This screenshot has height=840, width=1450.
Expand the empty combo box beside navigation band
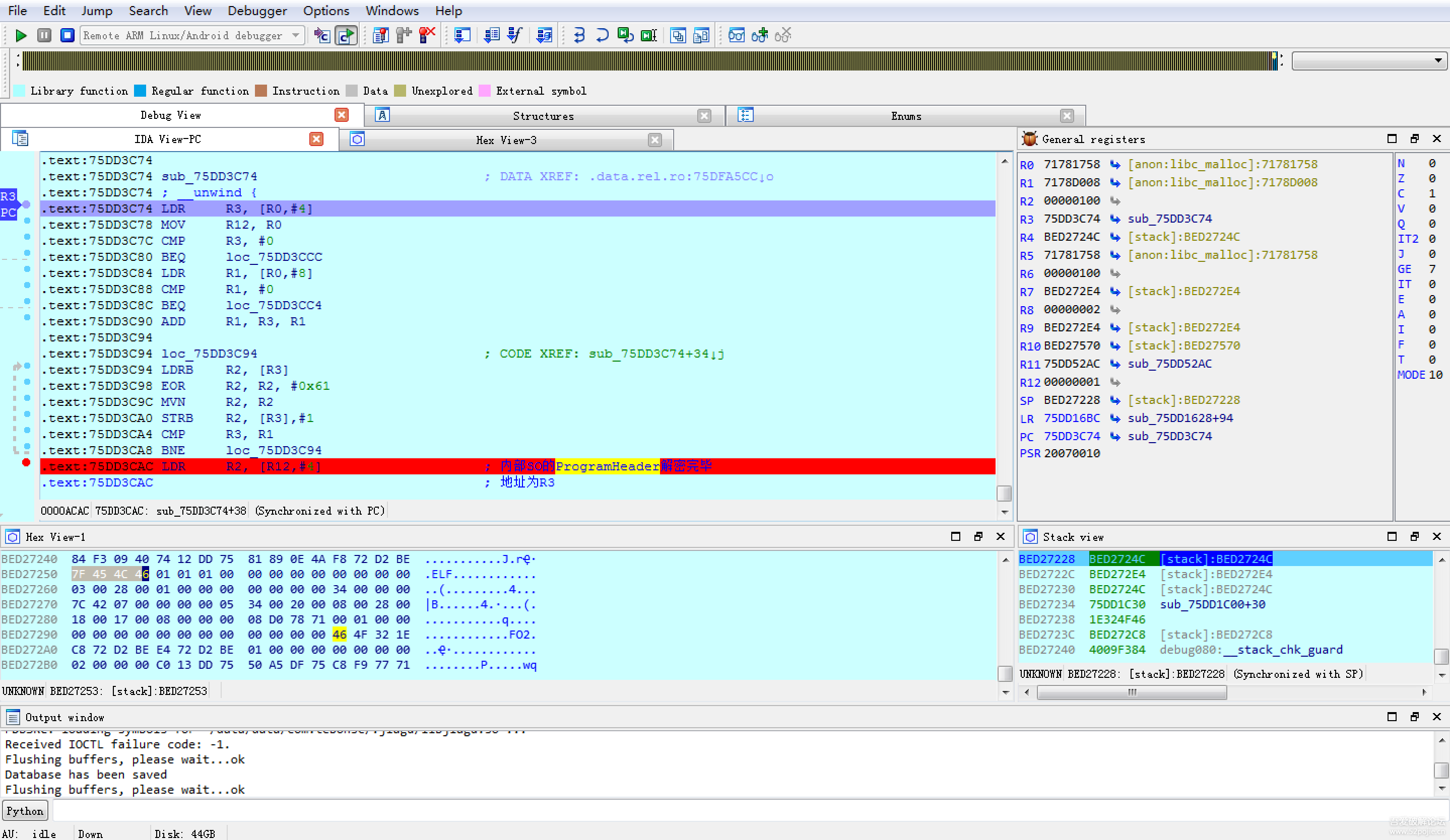coord(1437,61)
